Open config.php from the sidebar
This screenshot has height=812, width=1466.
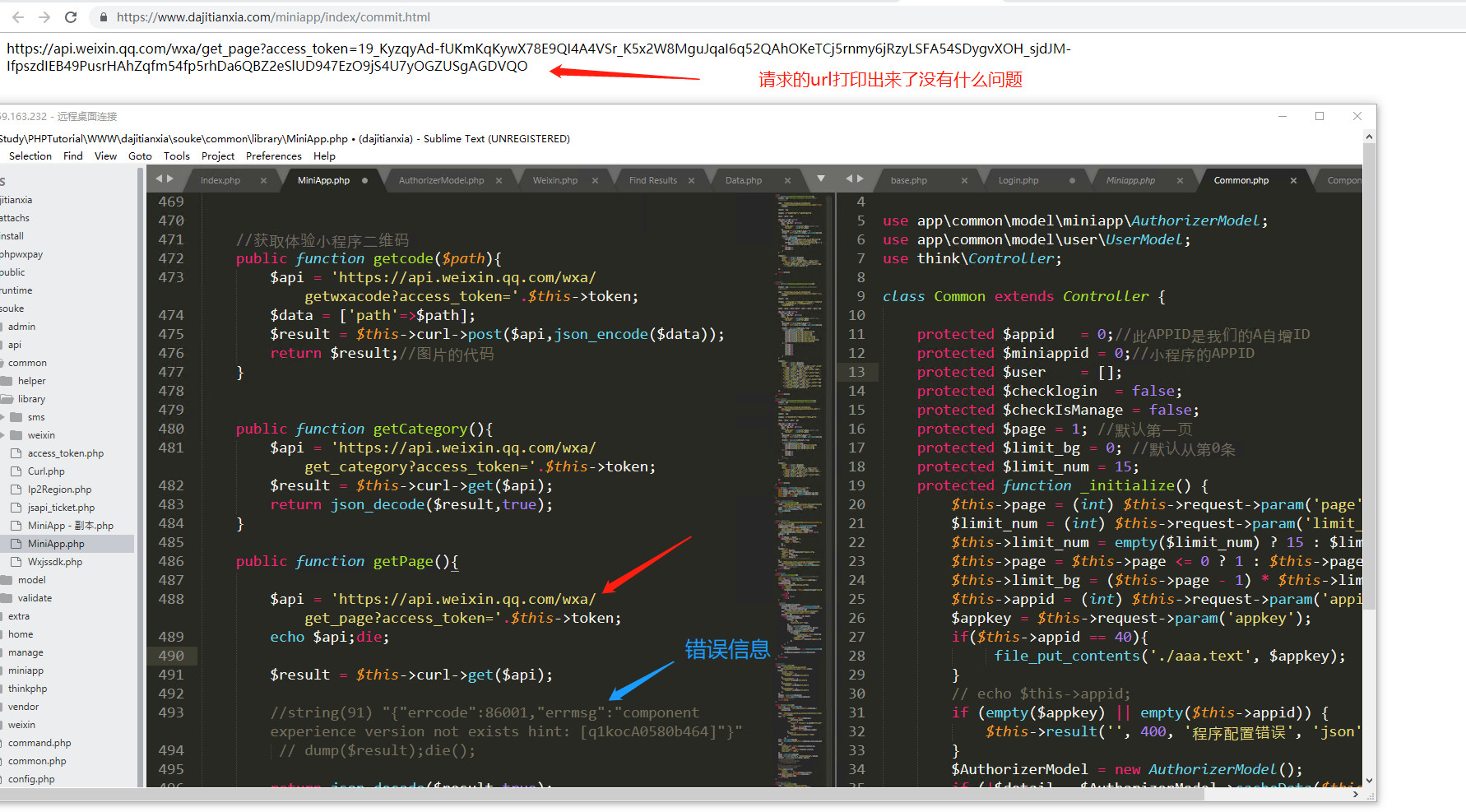pos(31,779)
